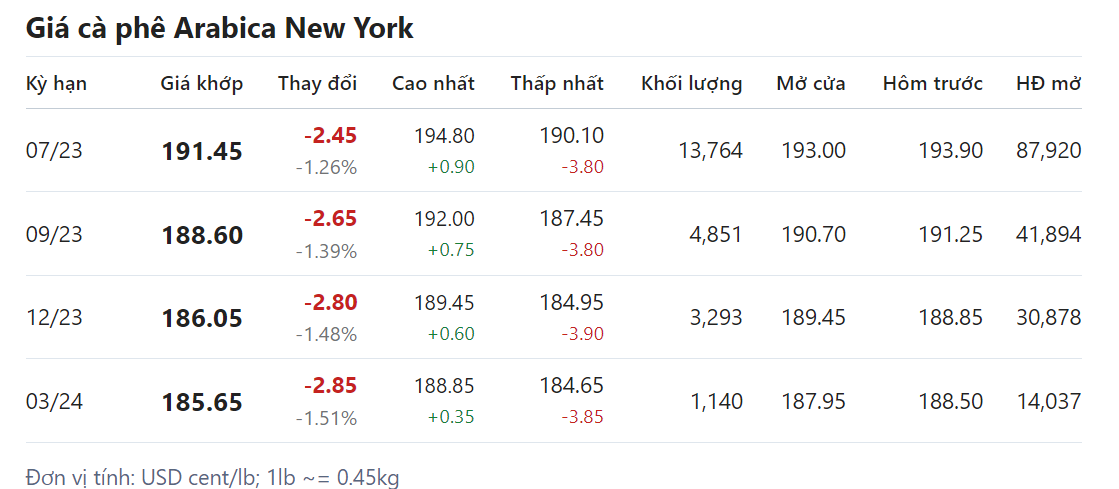This screenshot has height=489, width=1119.
Task: Click the 'Thay đổi' column header
Action: click(317, 84)
